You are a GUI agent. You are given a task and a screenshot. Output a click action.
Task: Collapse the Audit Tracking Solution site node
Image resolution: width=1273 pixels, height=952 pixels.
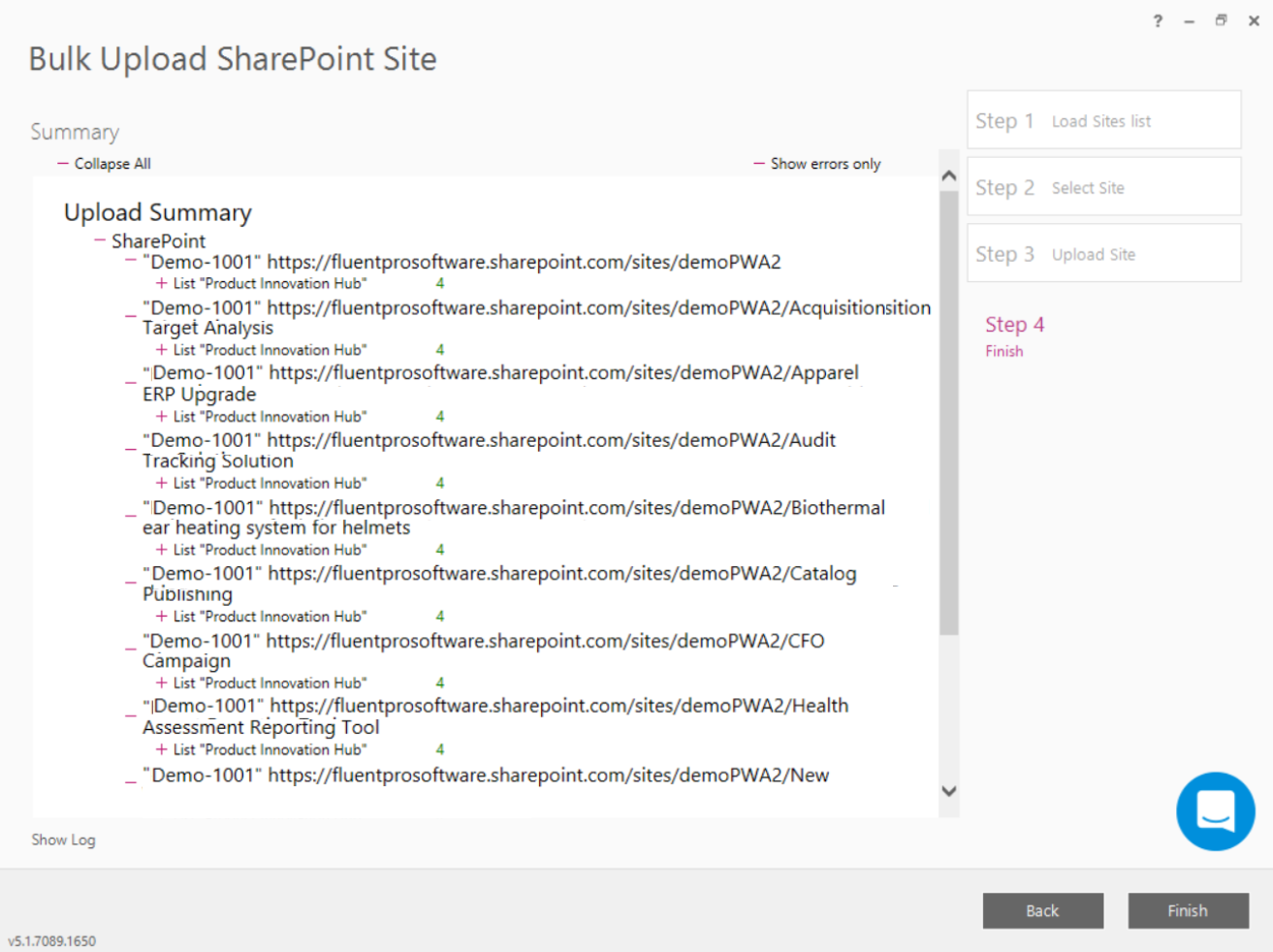tap(131, 449)
